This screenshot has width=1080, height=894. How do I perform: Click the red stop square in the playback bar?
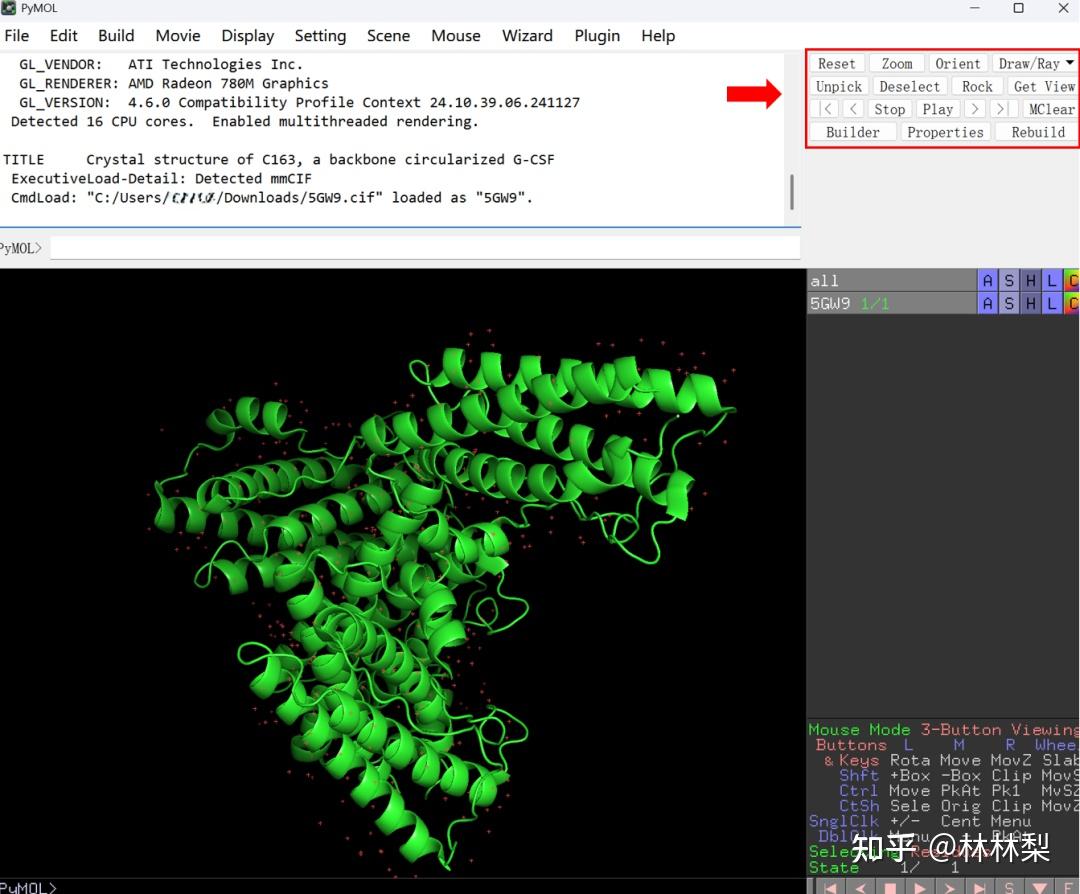tap(889, 887)
